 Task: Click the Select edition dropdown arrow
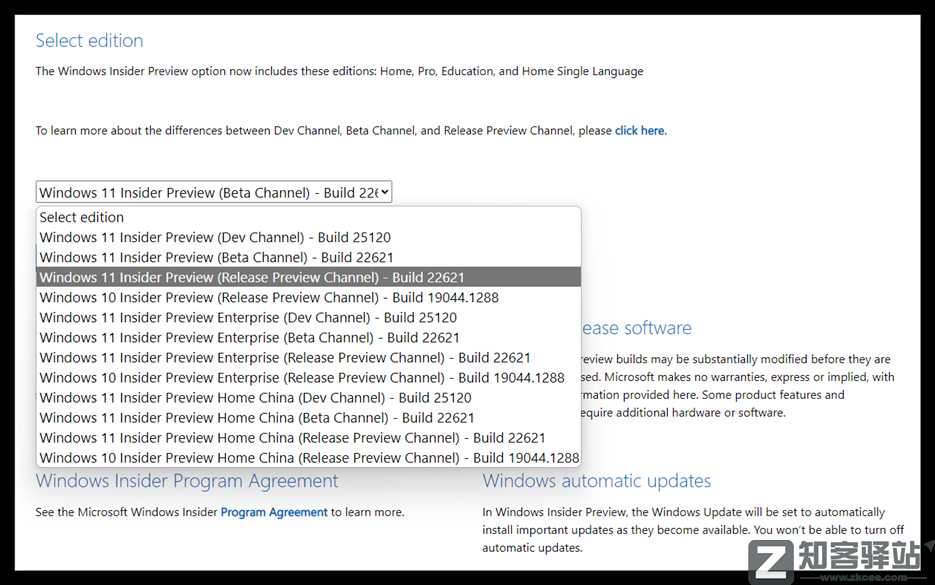click(x=385, y=192)
